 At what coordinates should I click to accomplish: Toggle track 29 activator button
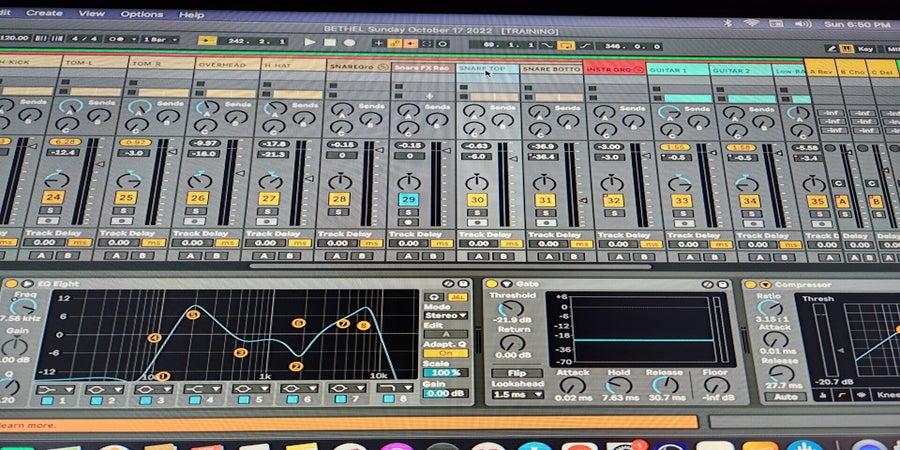(x=408, y=200)
